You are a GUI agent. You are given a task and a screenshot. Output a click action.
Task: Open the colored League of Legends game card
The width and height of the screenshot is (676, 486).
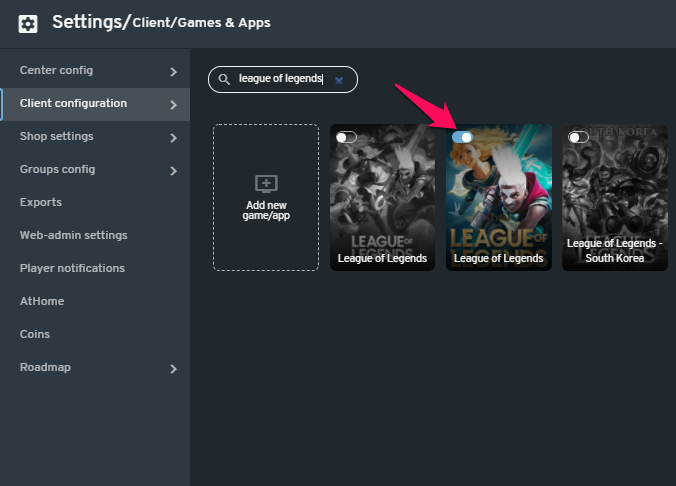pos(499,198)
